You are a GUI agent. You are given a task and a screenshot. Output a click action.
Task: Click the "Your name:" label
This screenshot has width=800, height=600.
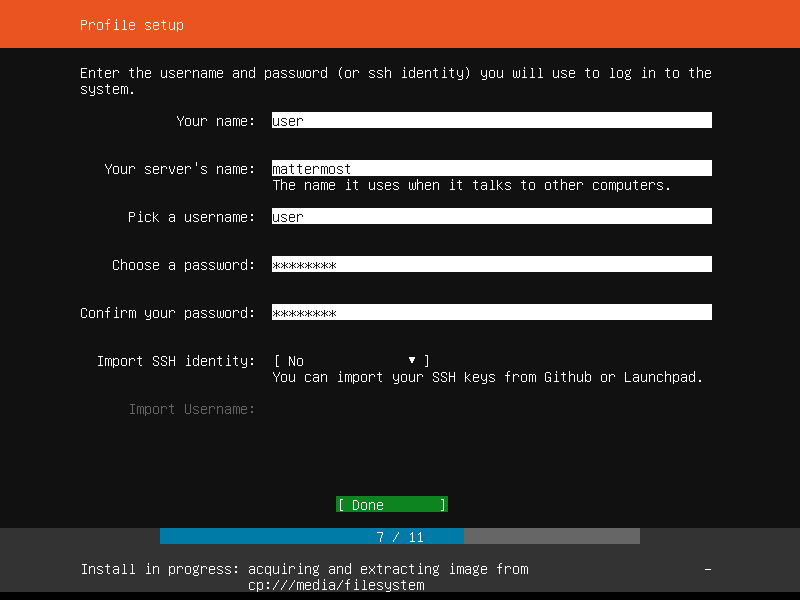pos(215,121)
